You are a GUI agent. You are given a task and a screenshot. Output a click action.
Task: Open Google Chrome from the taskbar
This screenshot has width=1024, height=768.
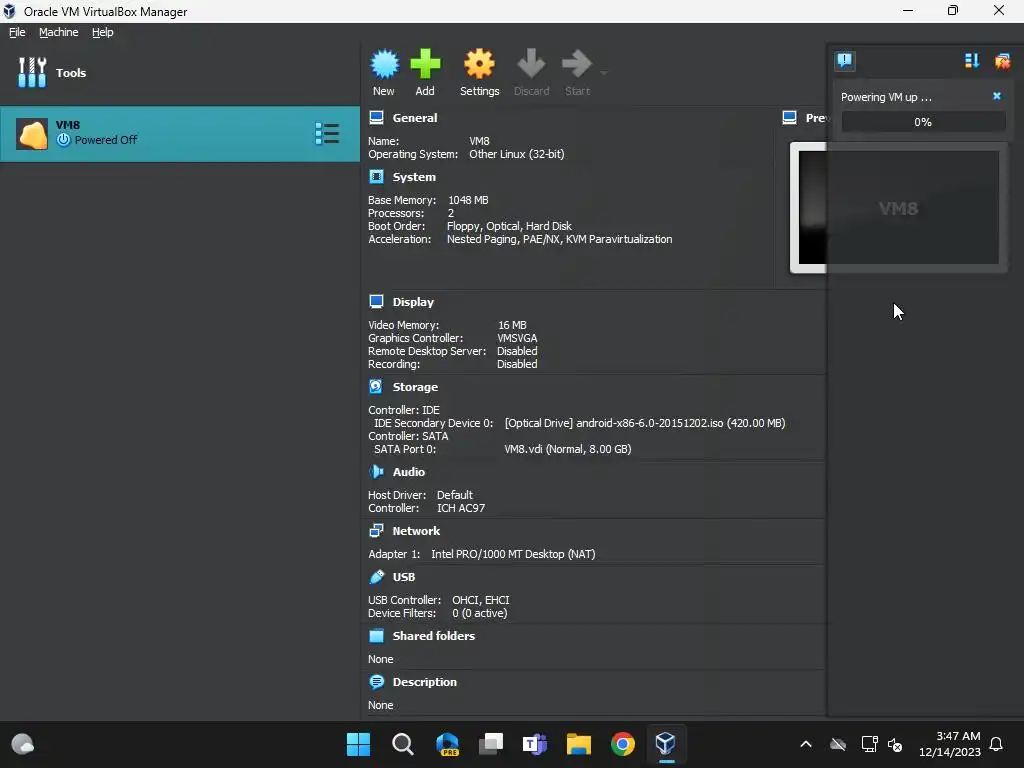pos(622,744)
